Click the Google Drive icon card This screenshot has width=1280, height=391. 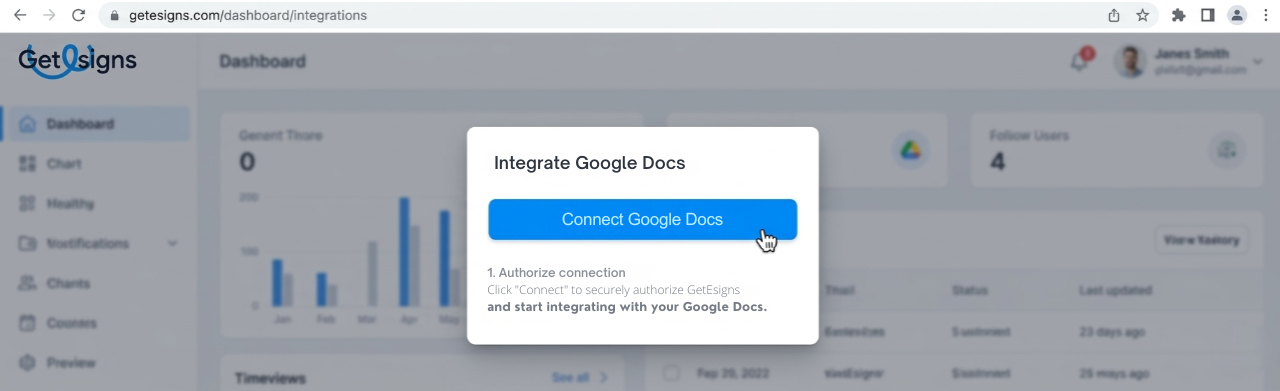click(x=910, y=149)
